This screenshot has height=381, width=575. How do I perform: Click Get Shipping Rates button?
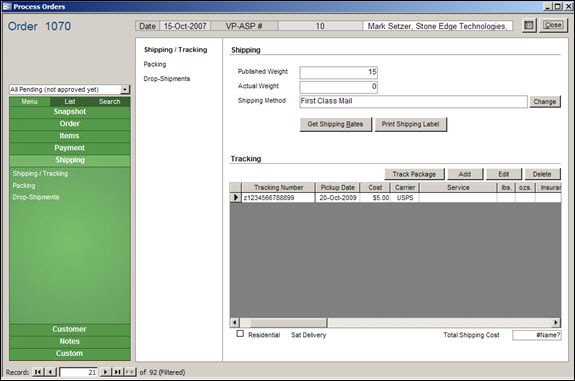[336, 124]
